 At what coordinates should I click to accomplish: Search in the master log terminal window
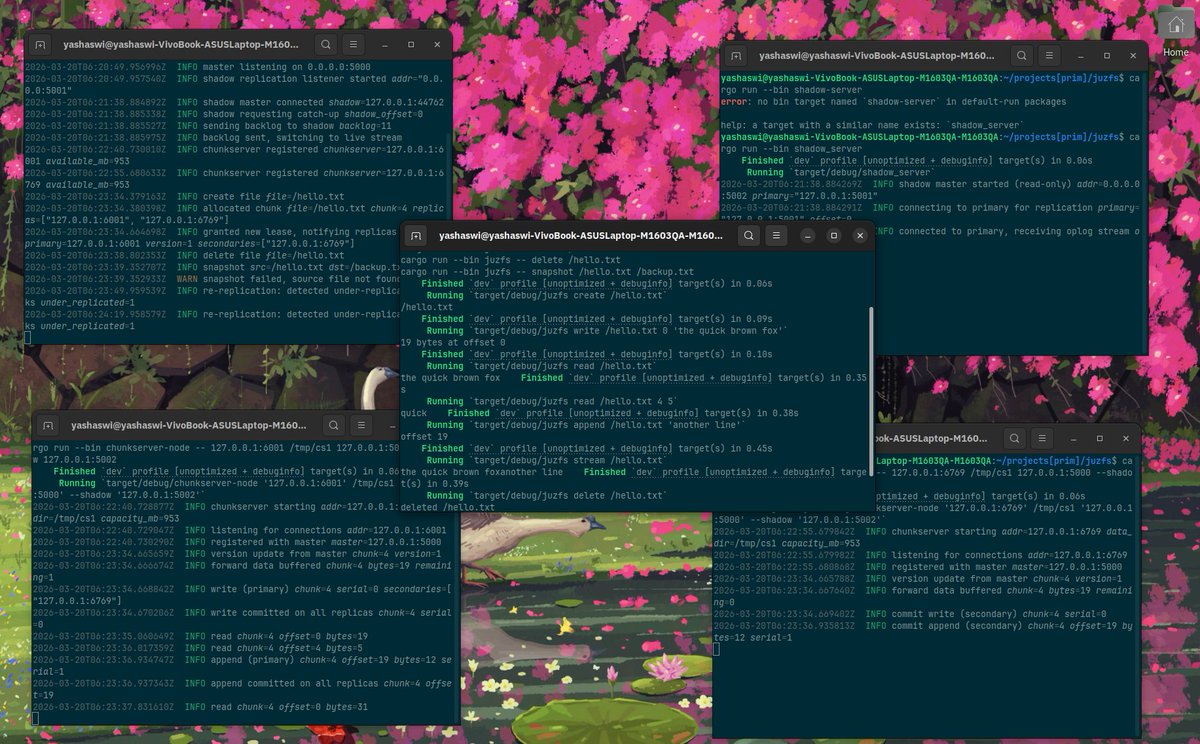click(325, 45)
